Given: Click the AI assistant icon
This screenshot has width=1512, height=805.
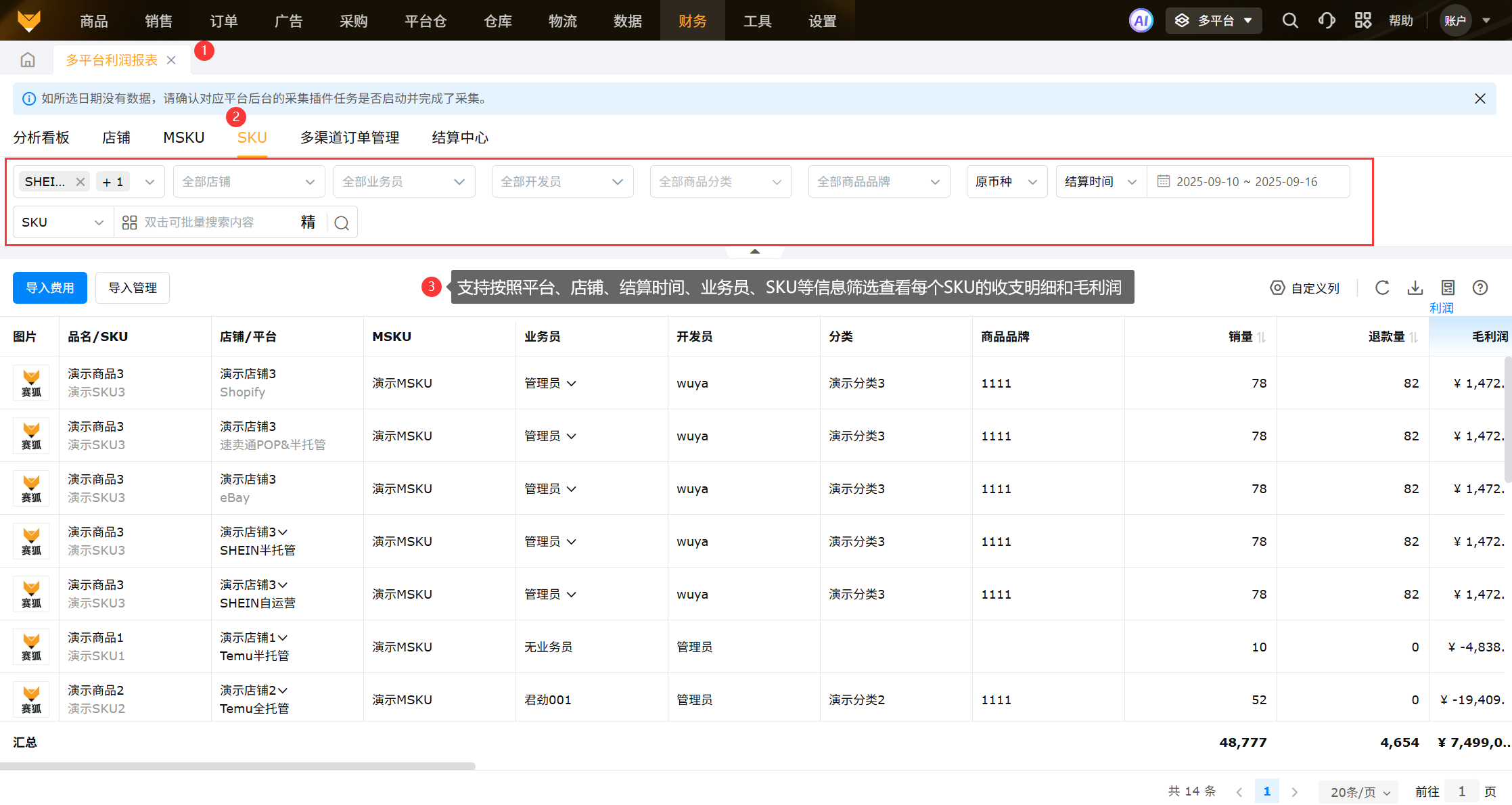Looking at the screenshot, I should (x=1141, y=20).
